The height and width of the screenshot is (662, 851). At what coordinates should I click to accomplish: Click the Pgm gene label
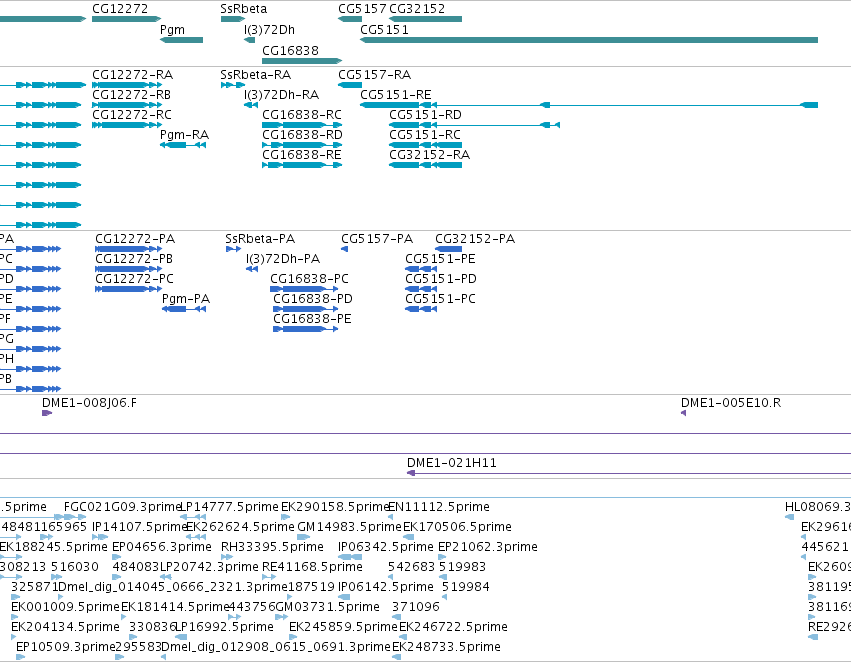173,30
